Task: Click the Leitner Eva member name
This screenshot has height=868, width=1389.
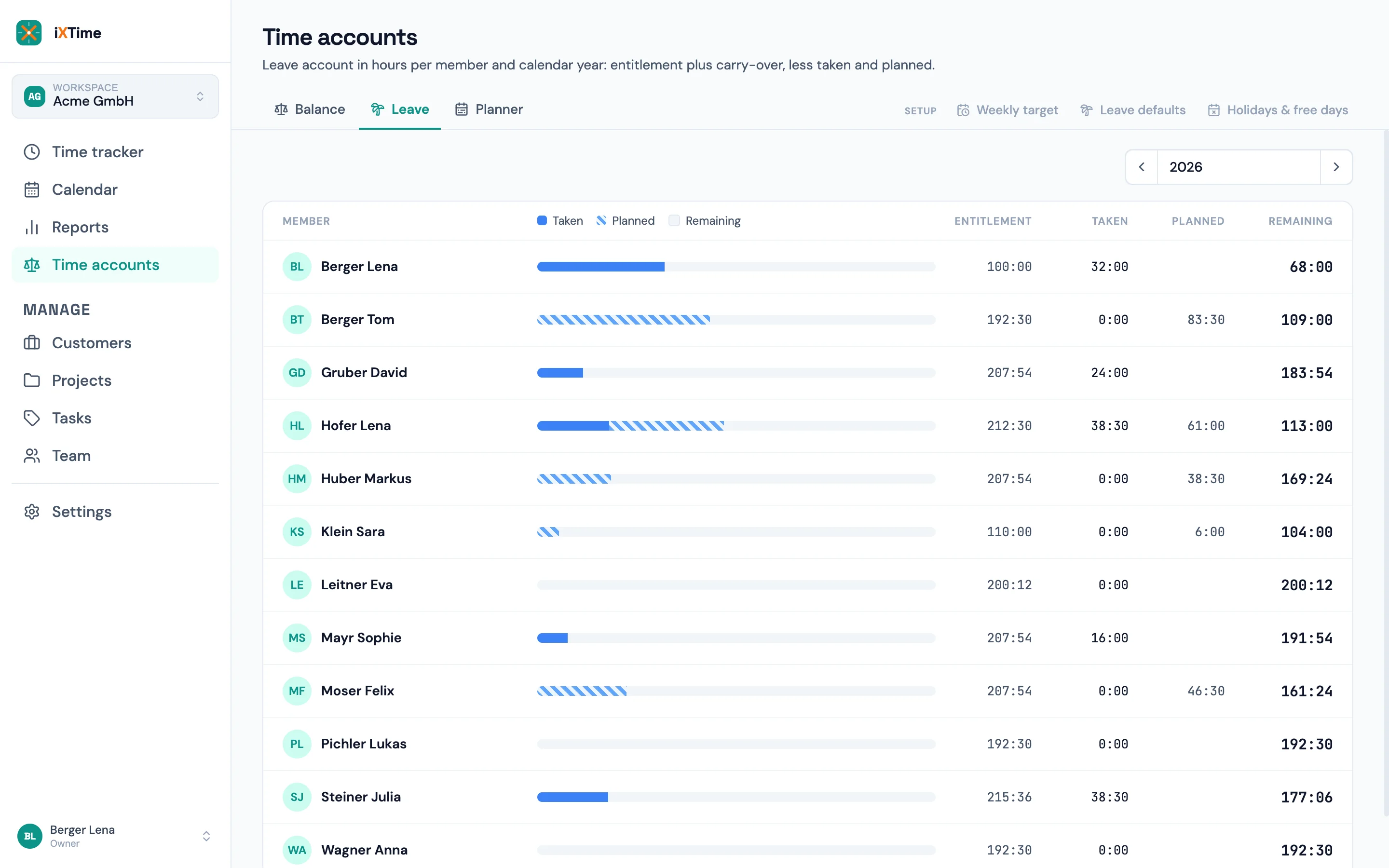Action: coord(356,584)
